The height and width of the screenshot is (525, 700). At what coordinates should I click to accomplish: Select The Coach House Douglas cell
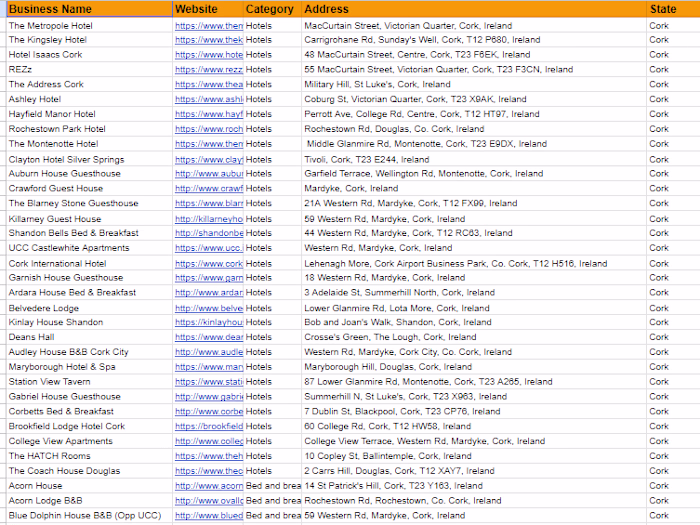click(x=89, y=471)
